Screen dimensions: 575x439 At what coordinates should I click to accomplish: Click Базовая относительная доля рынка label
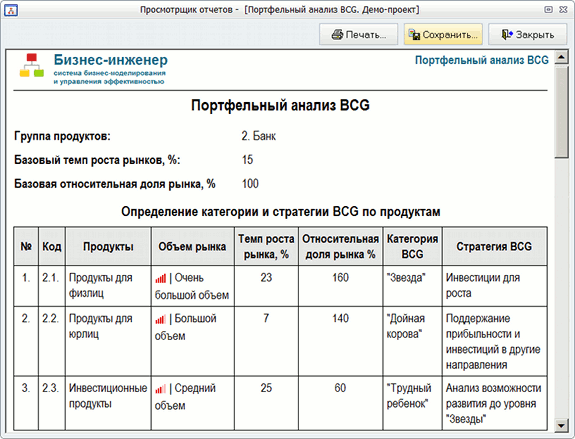[115, 184]
